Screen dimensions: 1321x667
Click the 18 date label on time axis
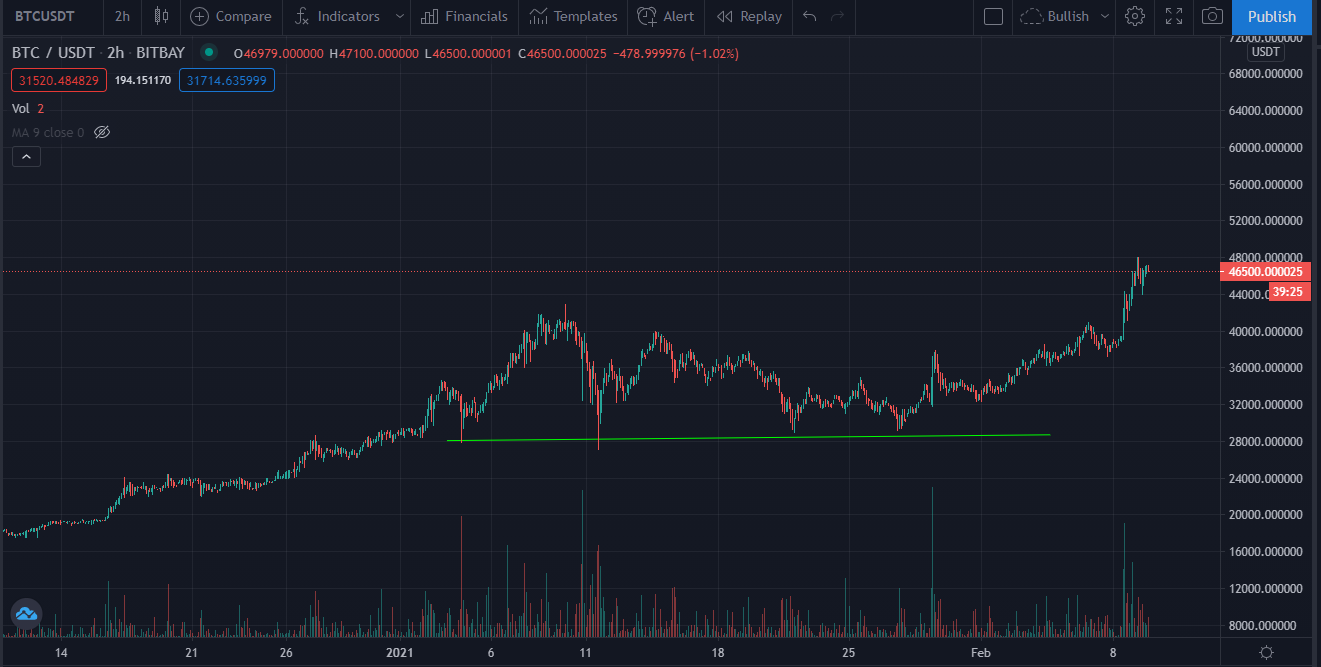718,653
